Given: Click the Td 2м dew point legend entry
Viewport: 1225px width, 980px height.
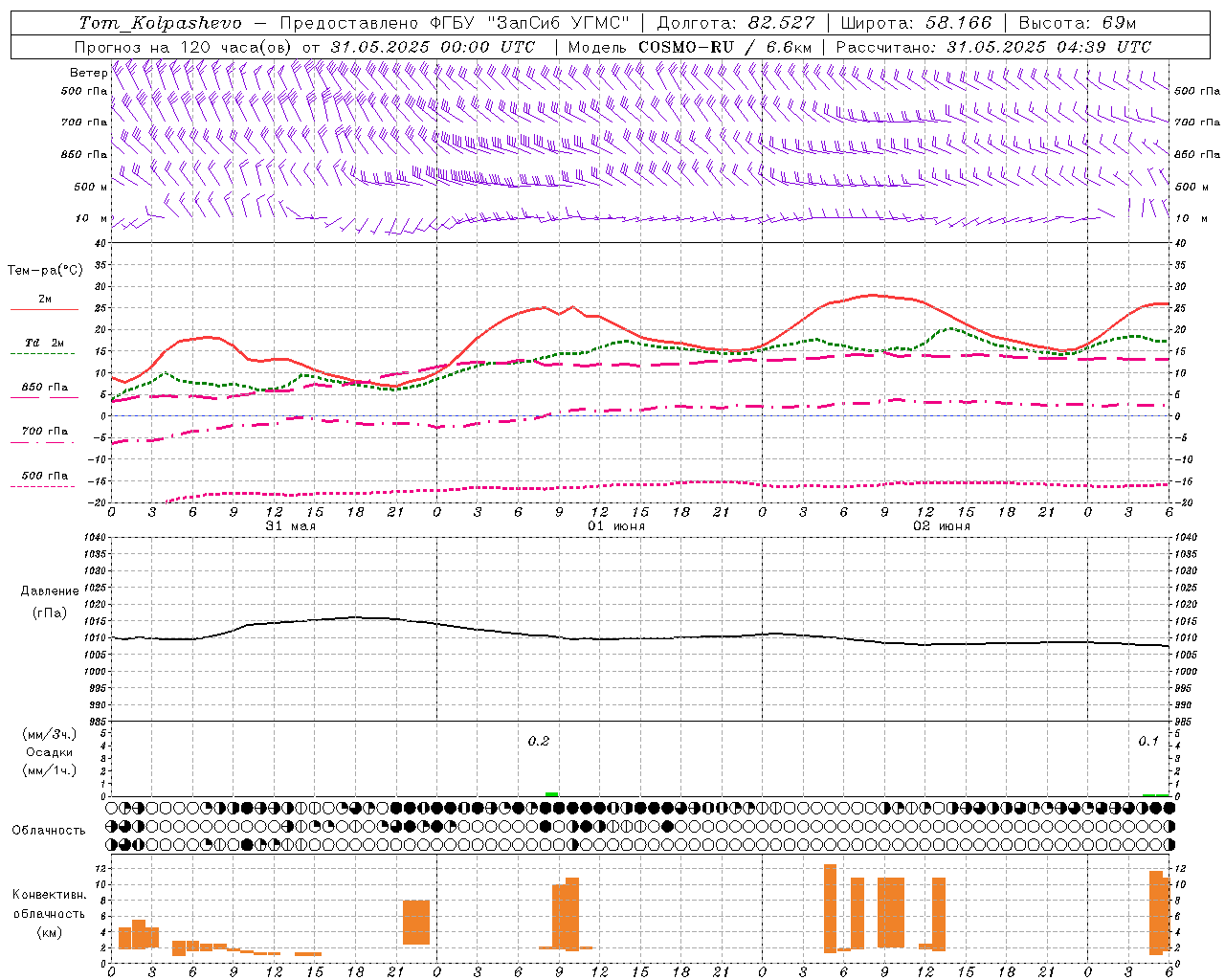Looking at the screenshot, I should (44, 343).
